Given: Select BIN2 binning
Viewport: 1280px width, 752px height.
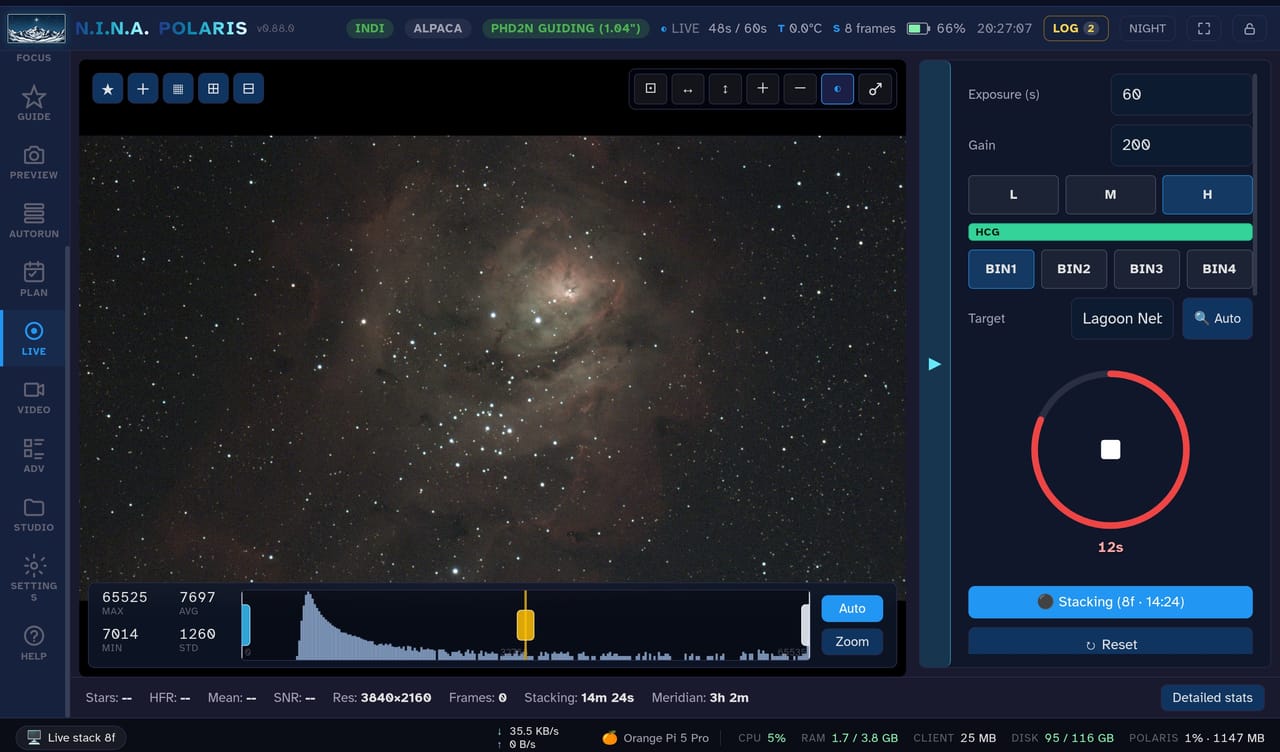Looking at the screenshot, I should pos(1074,269).
